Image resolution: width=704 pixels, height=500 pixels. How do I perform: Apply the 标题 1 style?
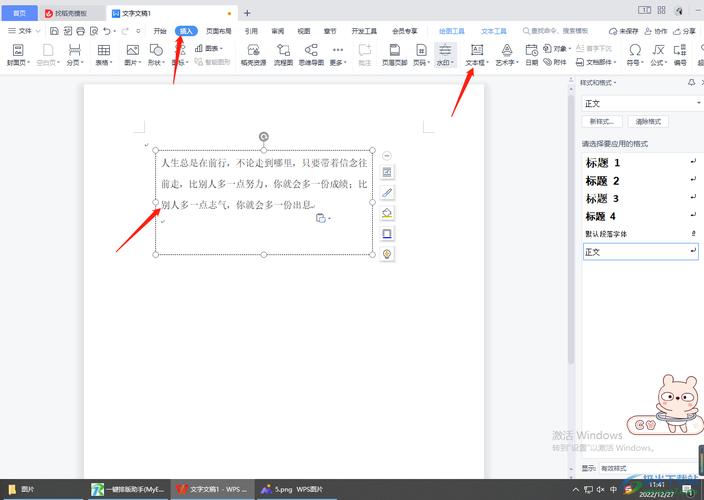tap(641, 162)
